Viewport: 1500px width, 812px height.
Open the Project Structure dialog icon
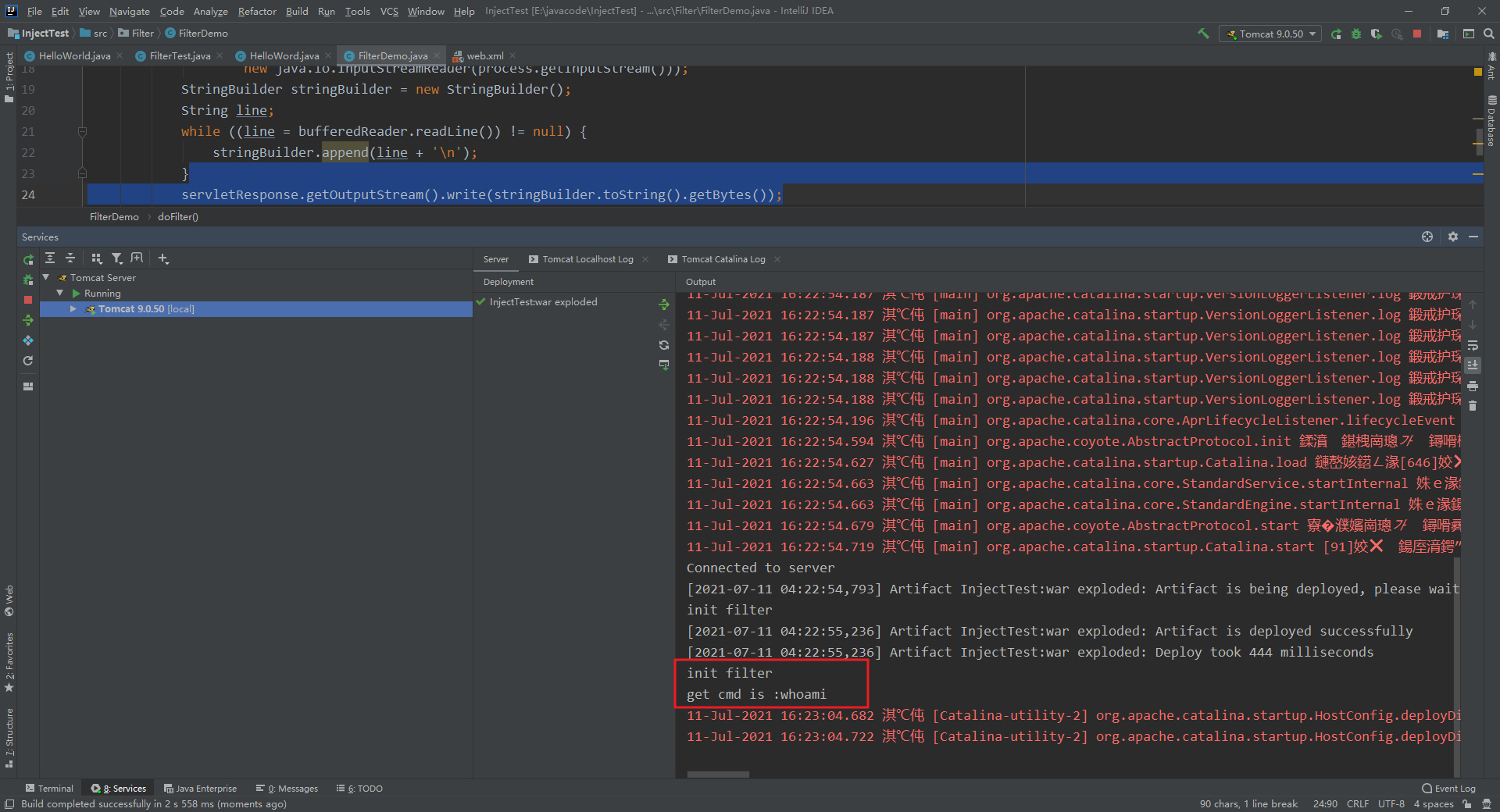1443,34
